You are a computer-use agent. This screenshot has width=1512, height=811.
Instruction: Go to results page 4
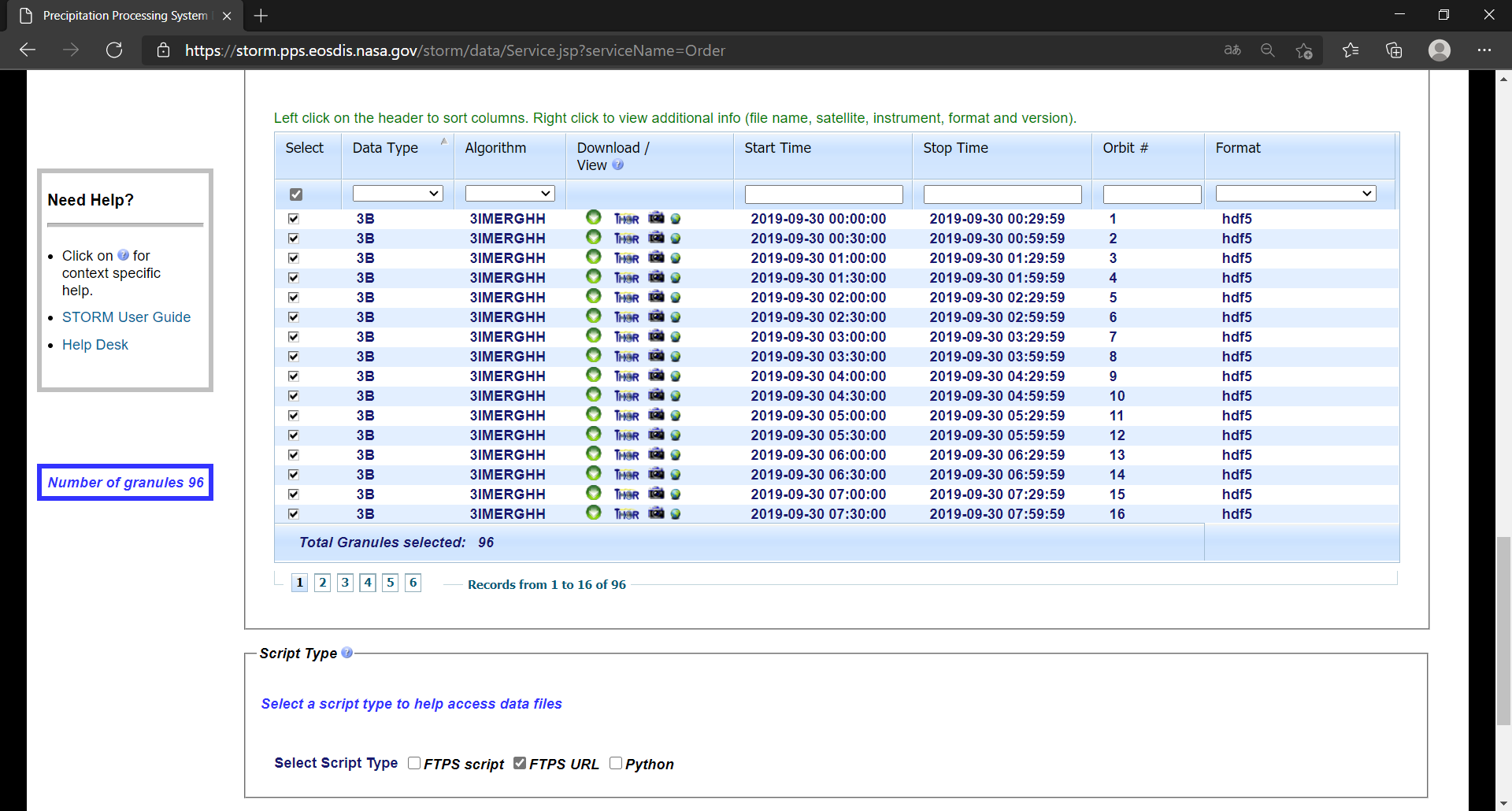(367, 582)
